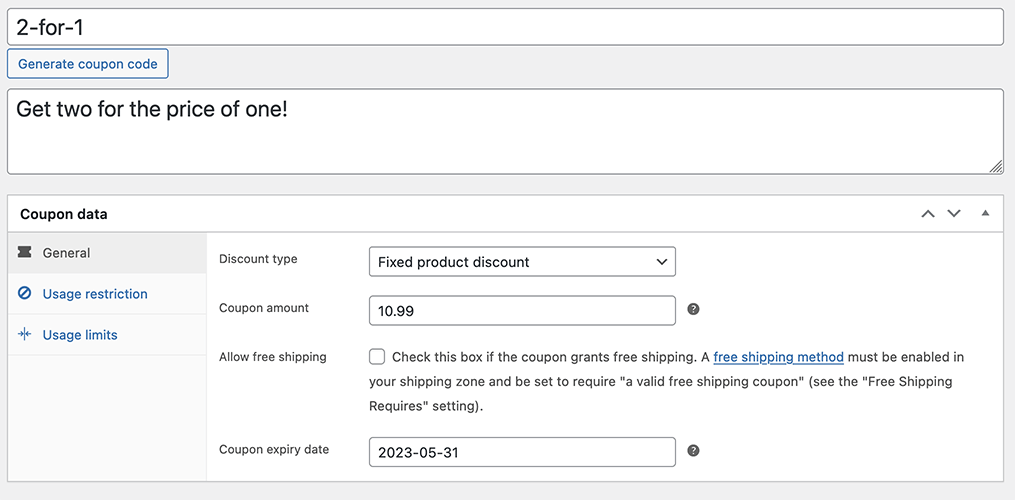Move Coupon data panel up using the arrow
Screen dimensions: 1015x500
928,214
